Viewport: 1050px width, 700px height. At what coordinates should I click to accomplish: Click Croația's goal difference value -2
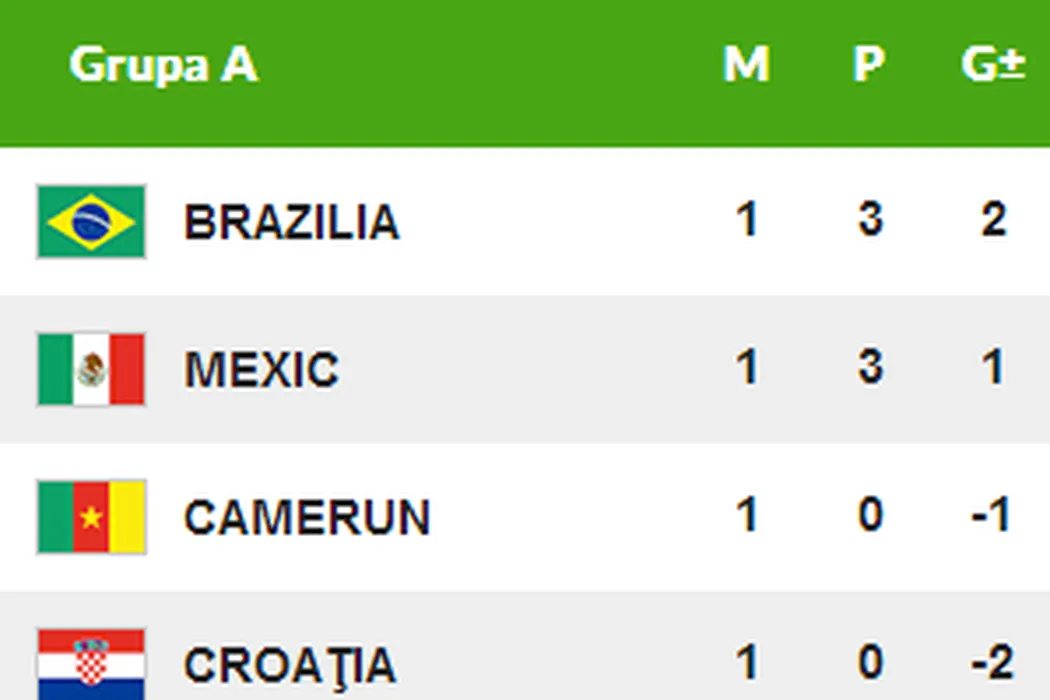pyautogui.click(x=990, y=663)
